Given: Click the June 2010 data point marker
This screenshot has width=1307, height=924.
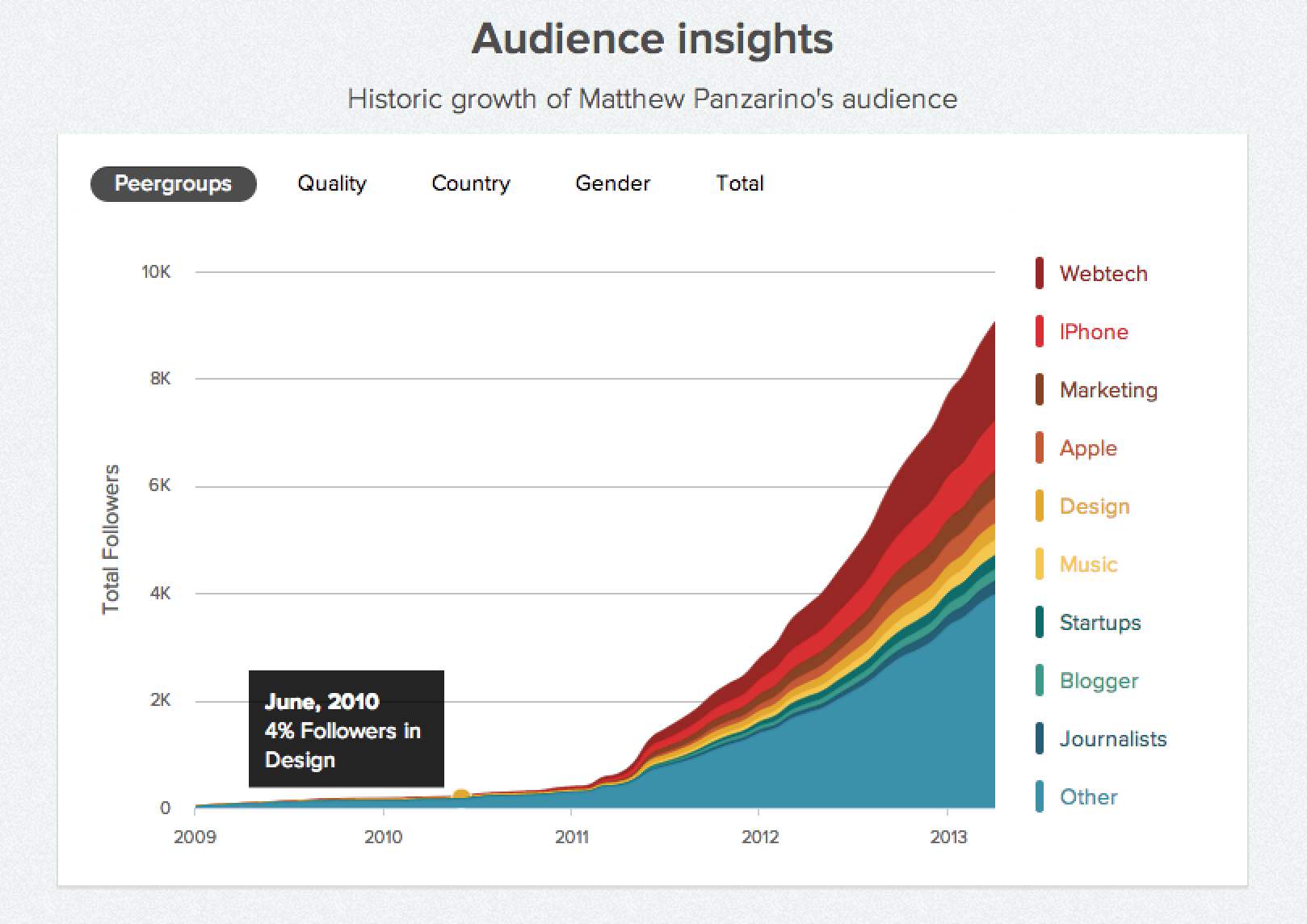Looking at the screenshot, I should (x=461, y=795).
